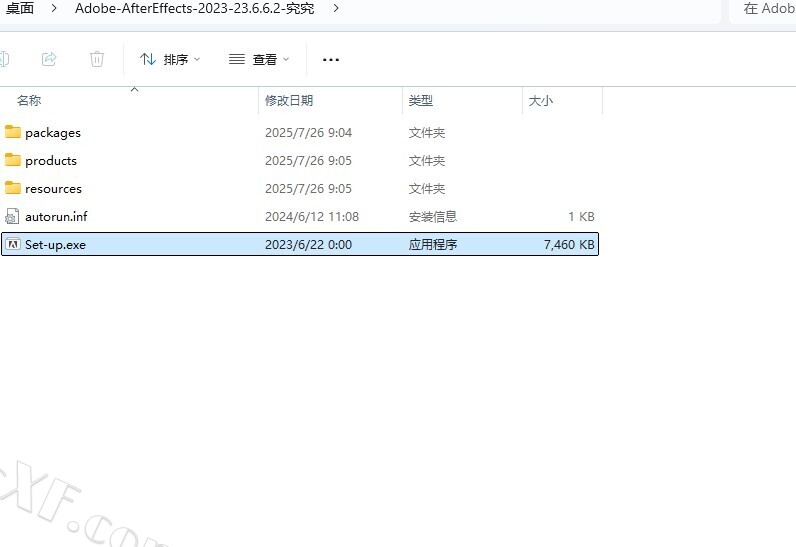Expand chevron after 桌面 in breadcrumb
Viewport: 796px width, 547px height.
[54, 8]
